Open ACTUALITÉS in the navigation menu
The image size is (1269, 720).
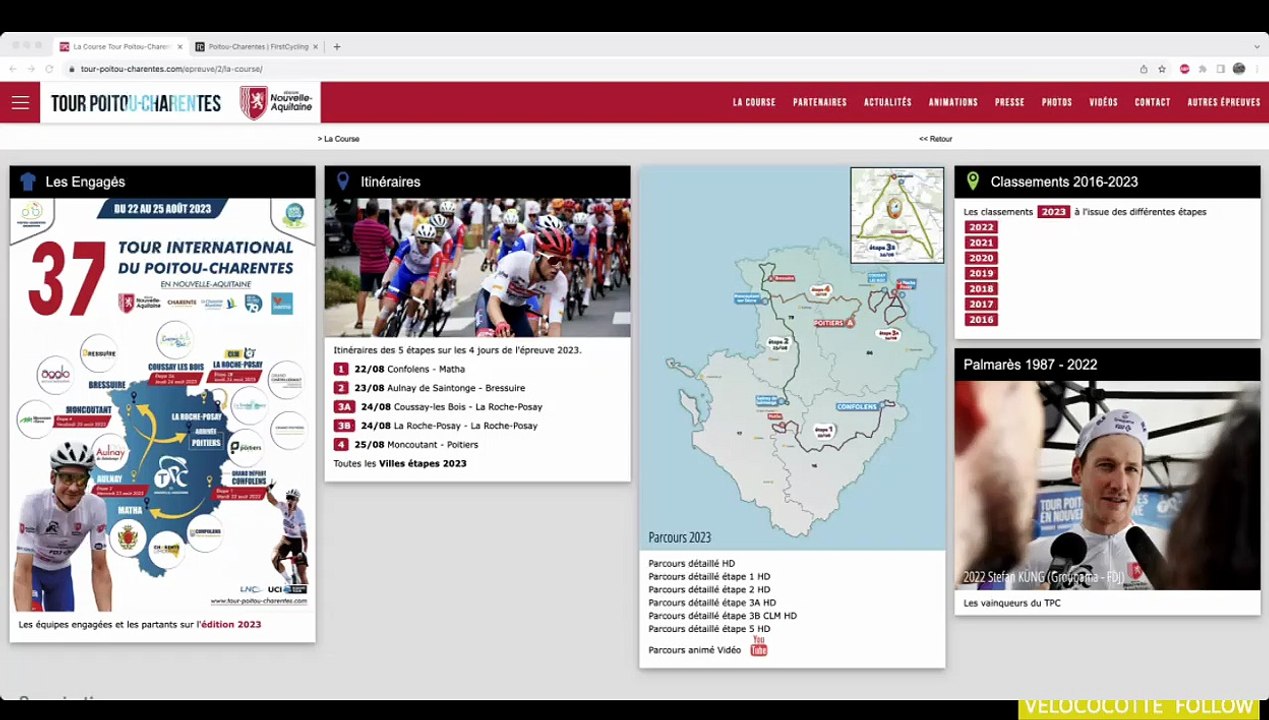pos(888,102)
